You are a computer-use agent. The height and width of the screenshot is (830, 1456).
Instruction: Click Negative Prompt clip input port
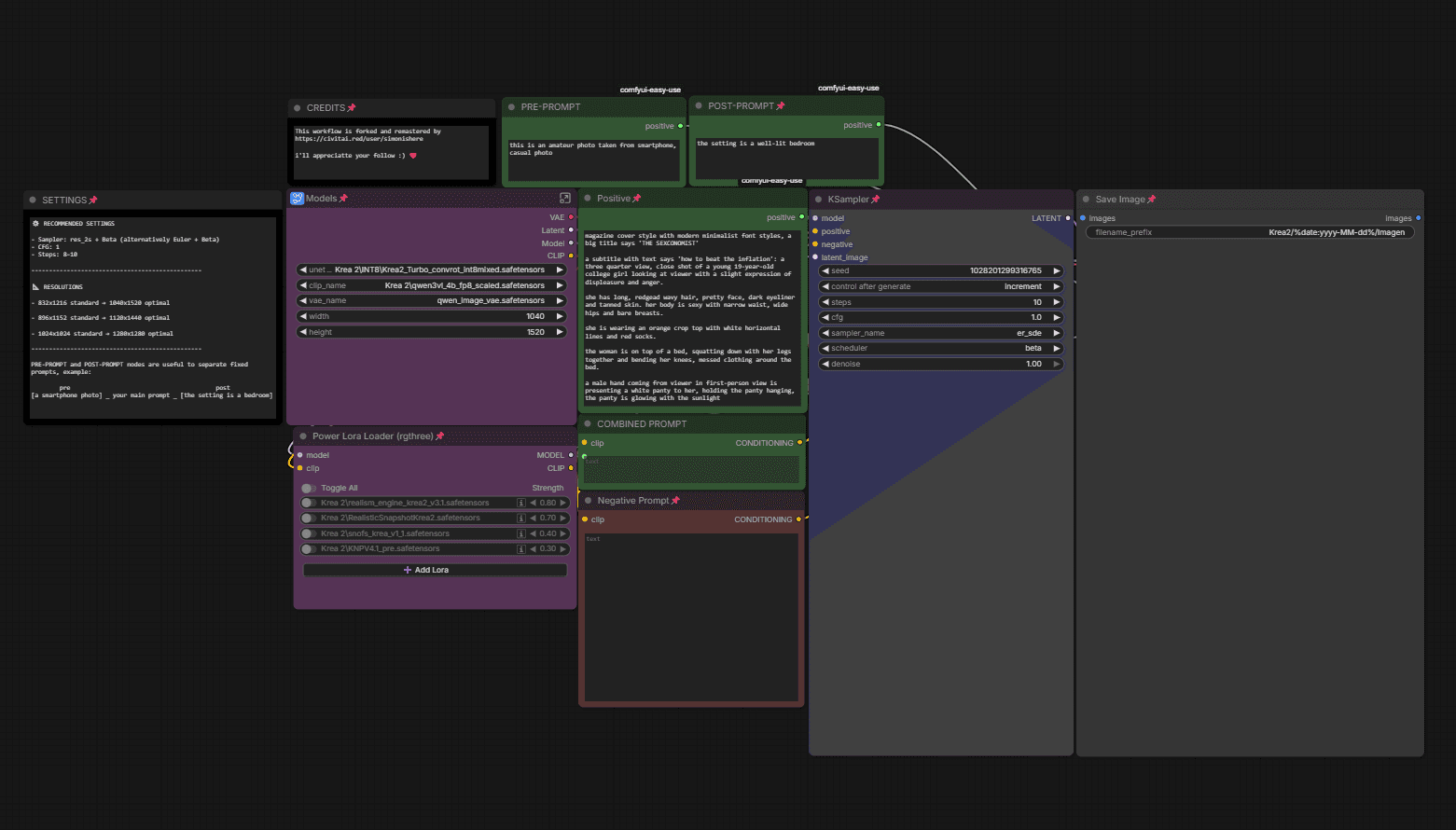click(x=585, y=519)
